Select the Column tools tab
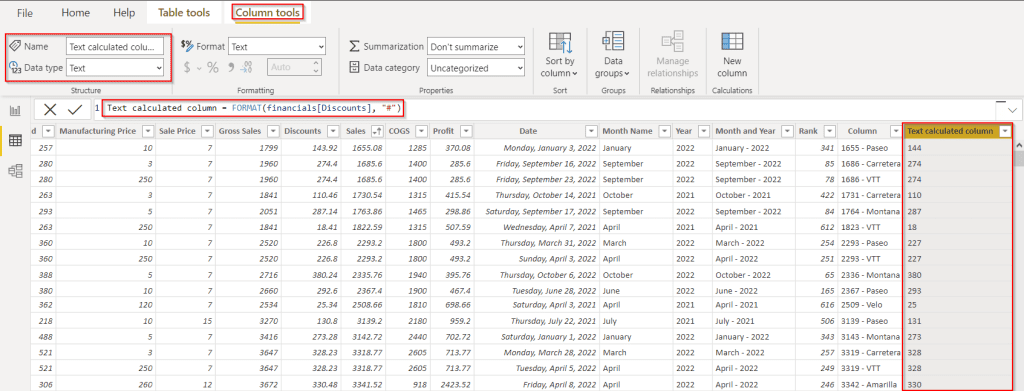Image resolution: width=1024 pixels, height=391 pixels. tap(268, 13)
